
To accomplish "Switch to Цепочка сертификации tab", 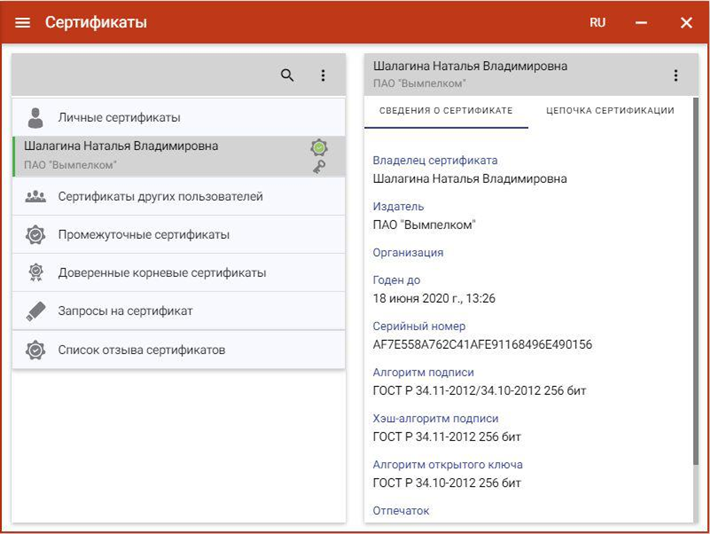I will pos(610,111).
